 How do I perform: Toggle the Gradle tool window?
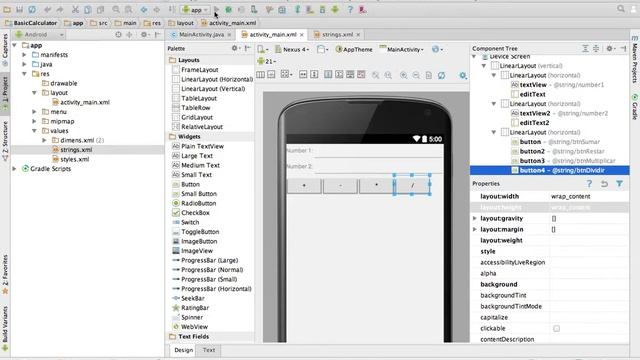(x=635, y=107)
